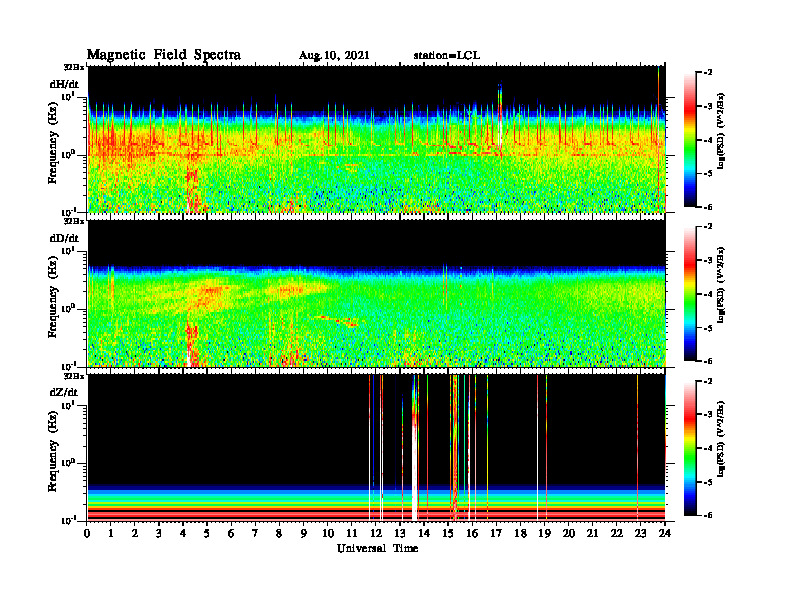
Task: Click the '-5' tick on dZ/dt color bar
Action: (x=708, y=482)
